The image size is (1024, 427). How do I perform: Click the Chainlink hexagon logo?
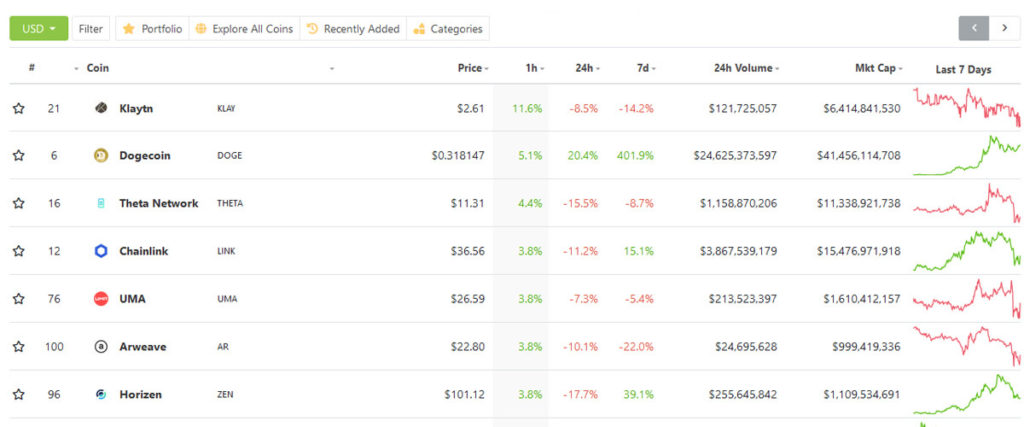[x=101, y=251]
